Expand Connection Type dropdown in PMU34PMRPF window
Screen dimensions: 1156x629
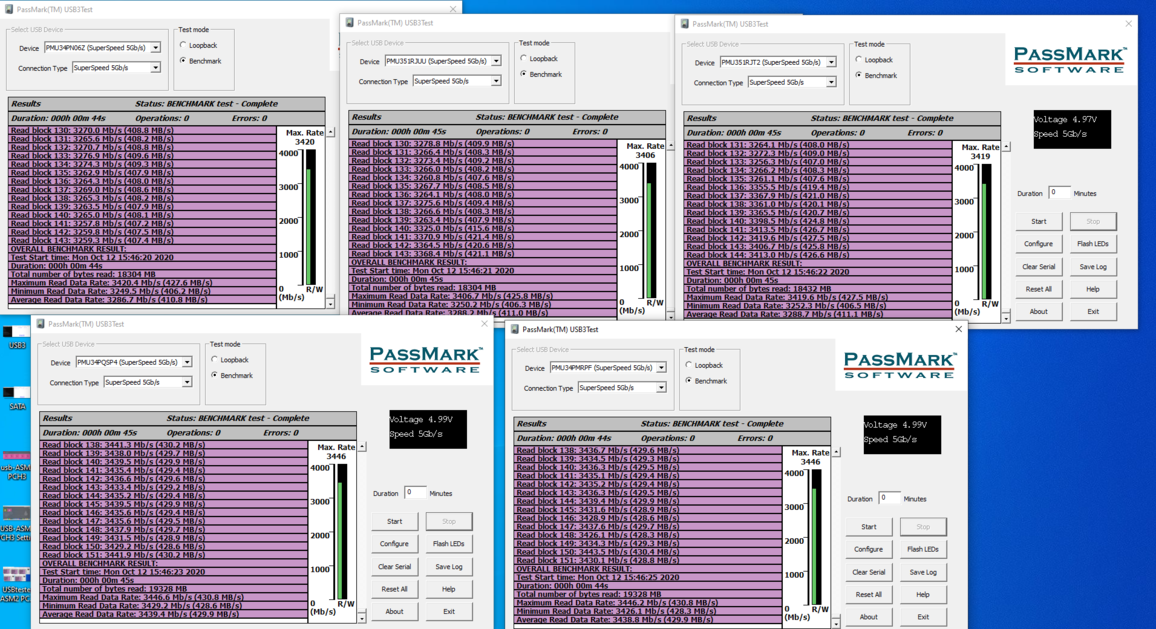point(661,388)
